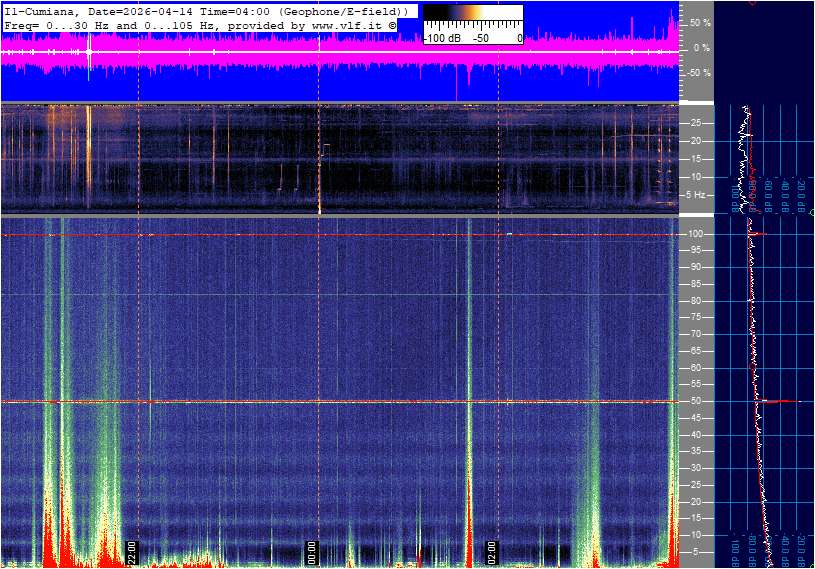This screenshot has height=569, width=815.
Task: Click the '22:00' time marker
Action: [132, 553]
